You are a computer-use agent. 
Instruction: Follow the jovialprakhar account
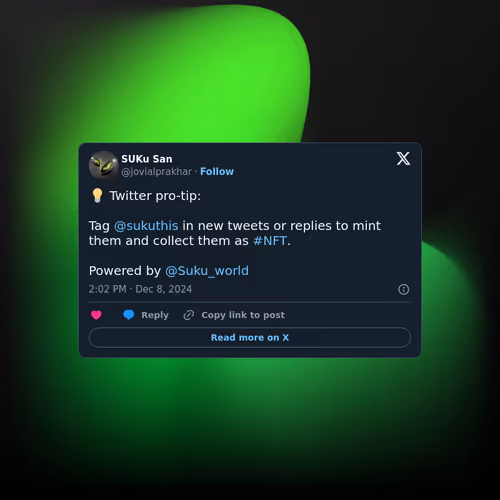click(217, 172)
